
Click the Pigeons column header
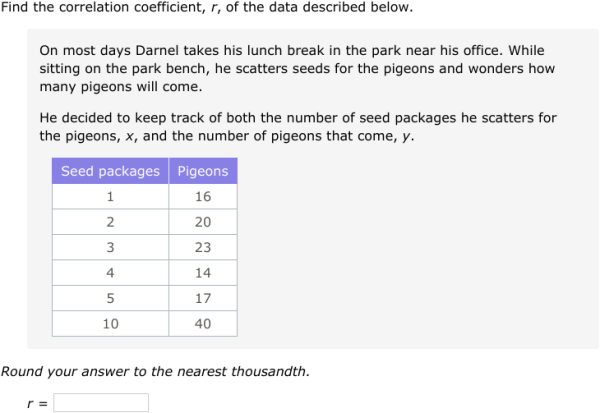tap(203, 171)
